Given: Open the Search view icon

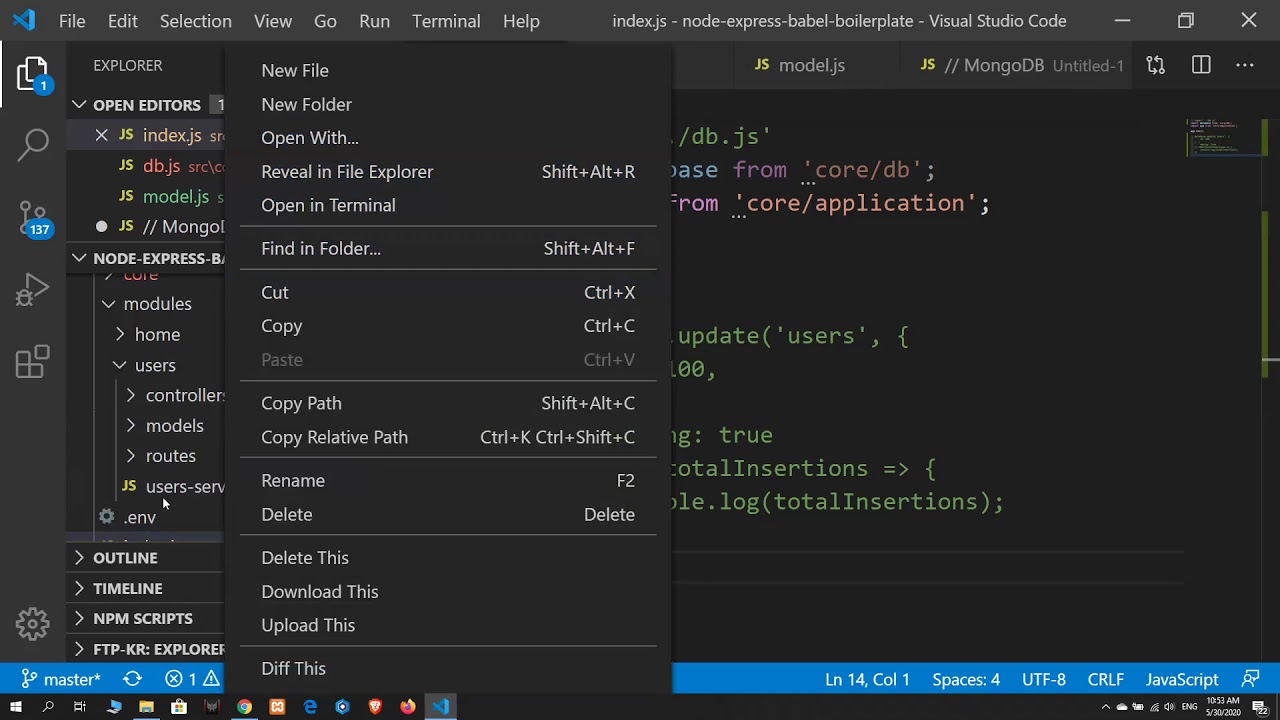Looking at the screenshot, I should (x=33, y=143).
